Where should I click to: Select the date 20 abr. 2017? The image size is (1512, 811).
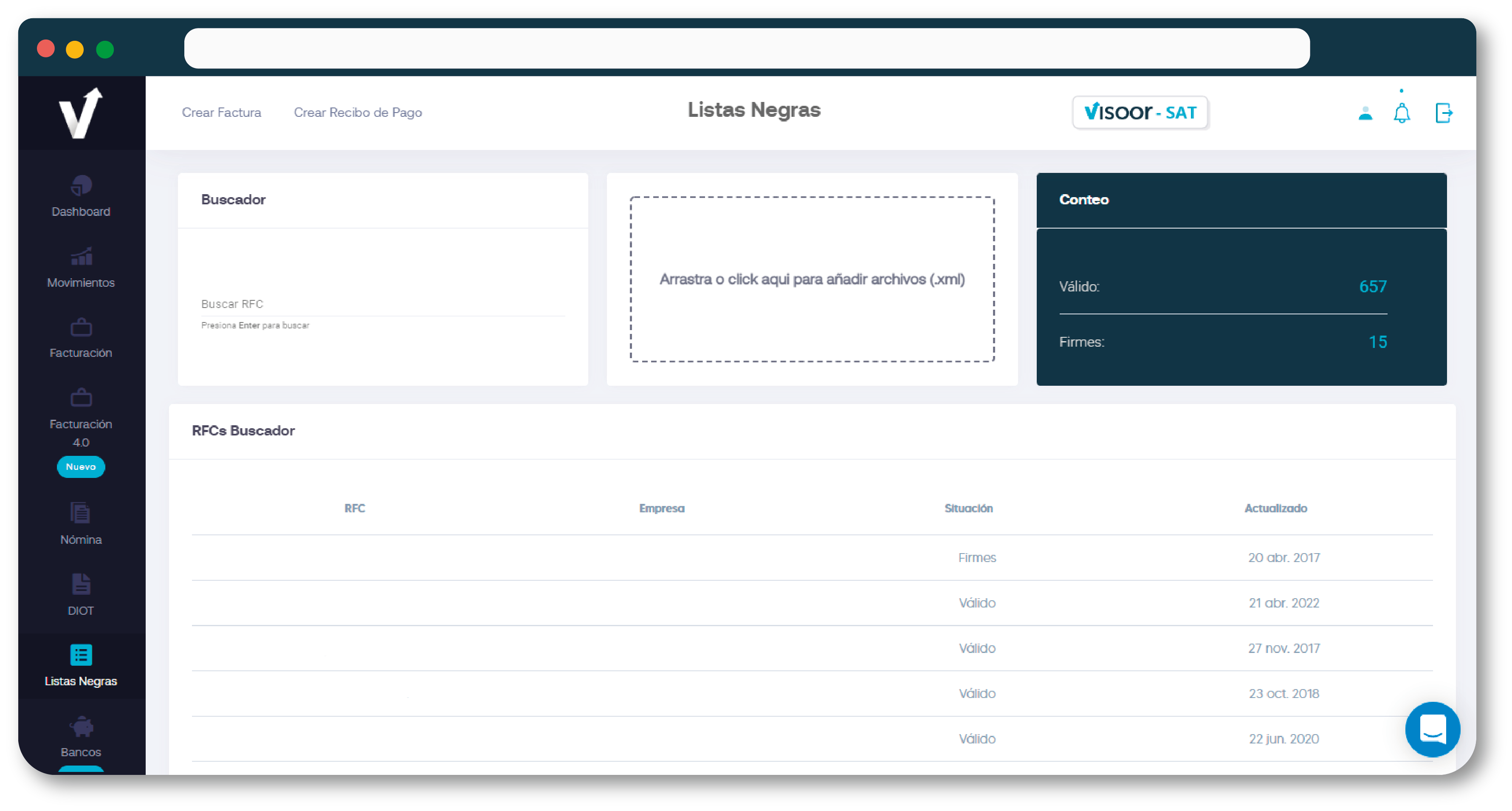coord(1284,558)
